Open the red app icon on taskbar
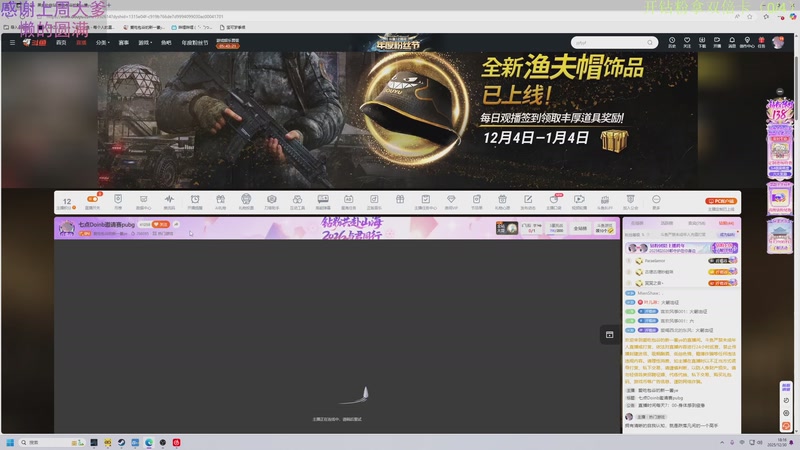Viewport: 800px width, 450px height. pyautogui.click(x=177, y=442)
